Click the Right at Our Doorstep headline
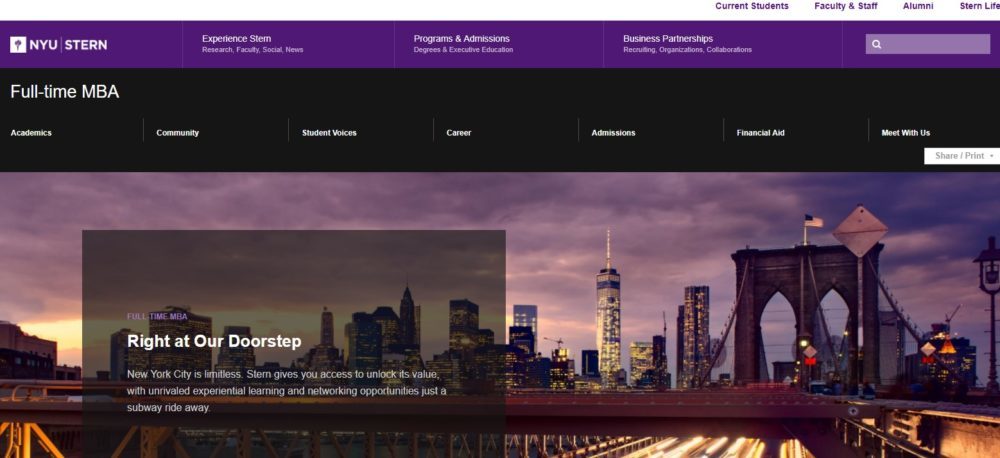 214,341
